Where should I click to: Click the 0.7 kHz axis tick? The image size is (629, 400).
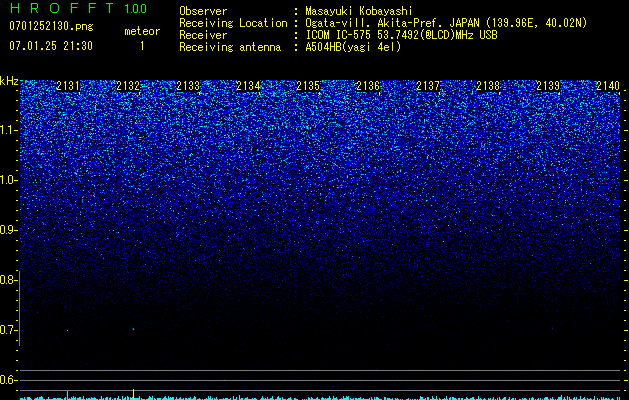click(9, 330)
